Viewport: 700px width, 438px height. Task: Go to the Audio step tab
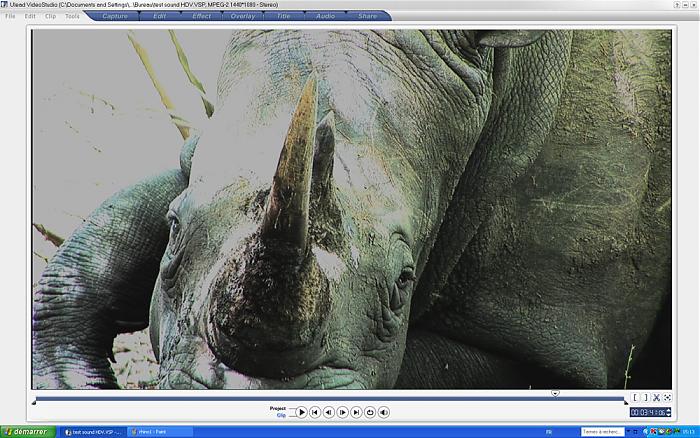tap(325, 16)
